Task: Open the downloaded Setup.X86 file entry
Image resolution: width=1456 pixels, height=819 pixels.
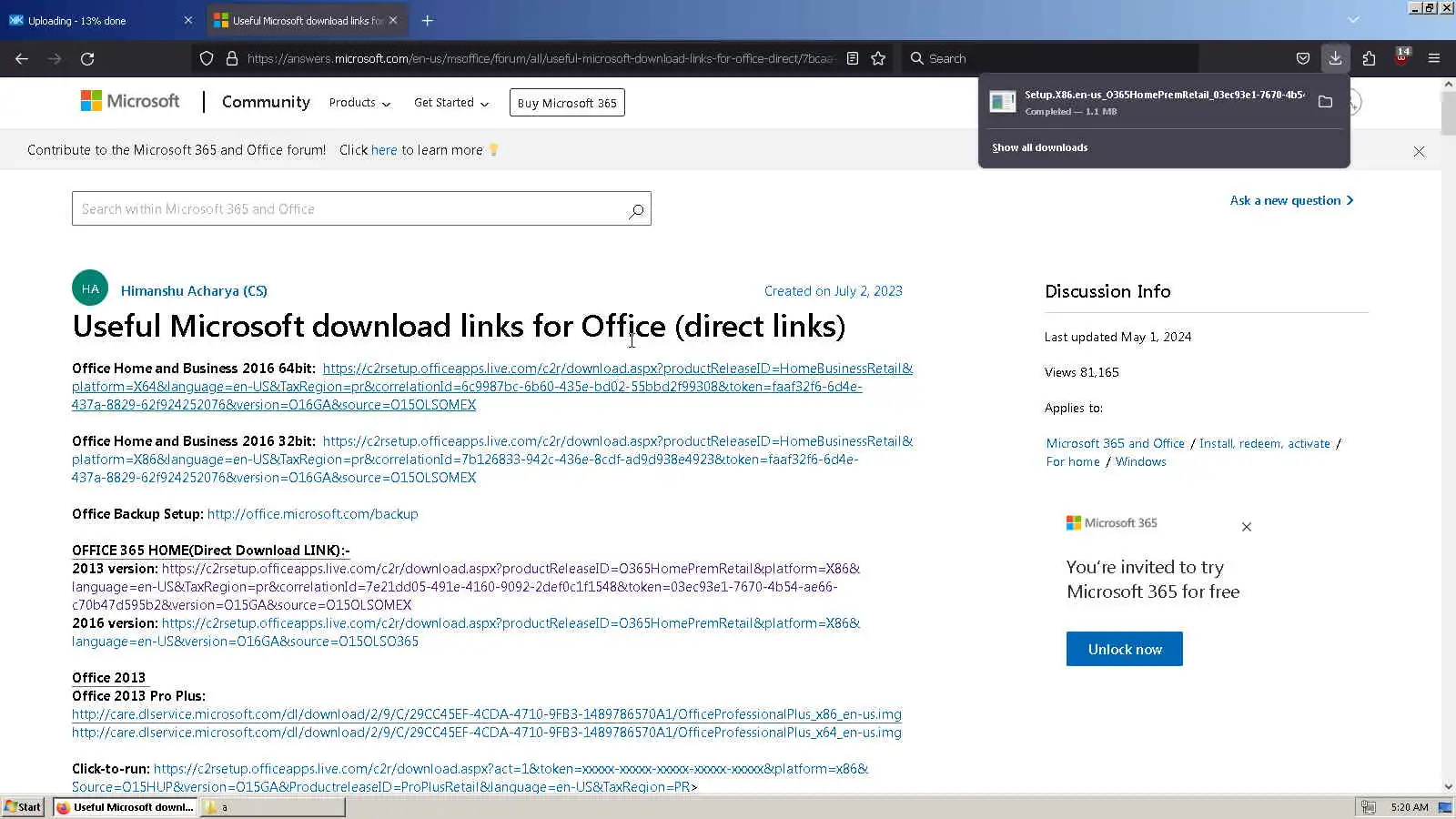Action: 1148,102
